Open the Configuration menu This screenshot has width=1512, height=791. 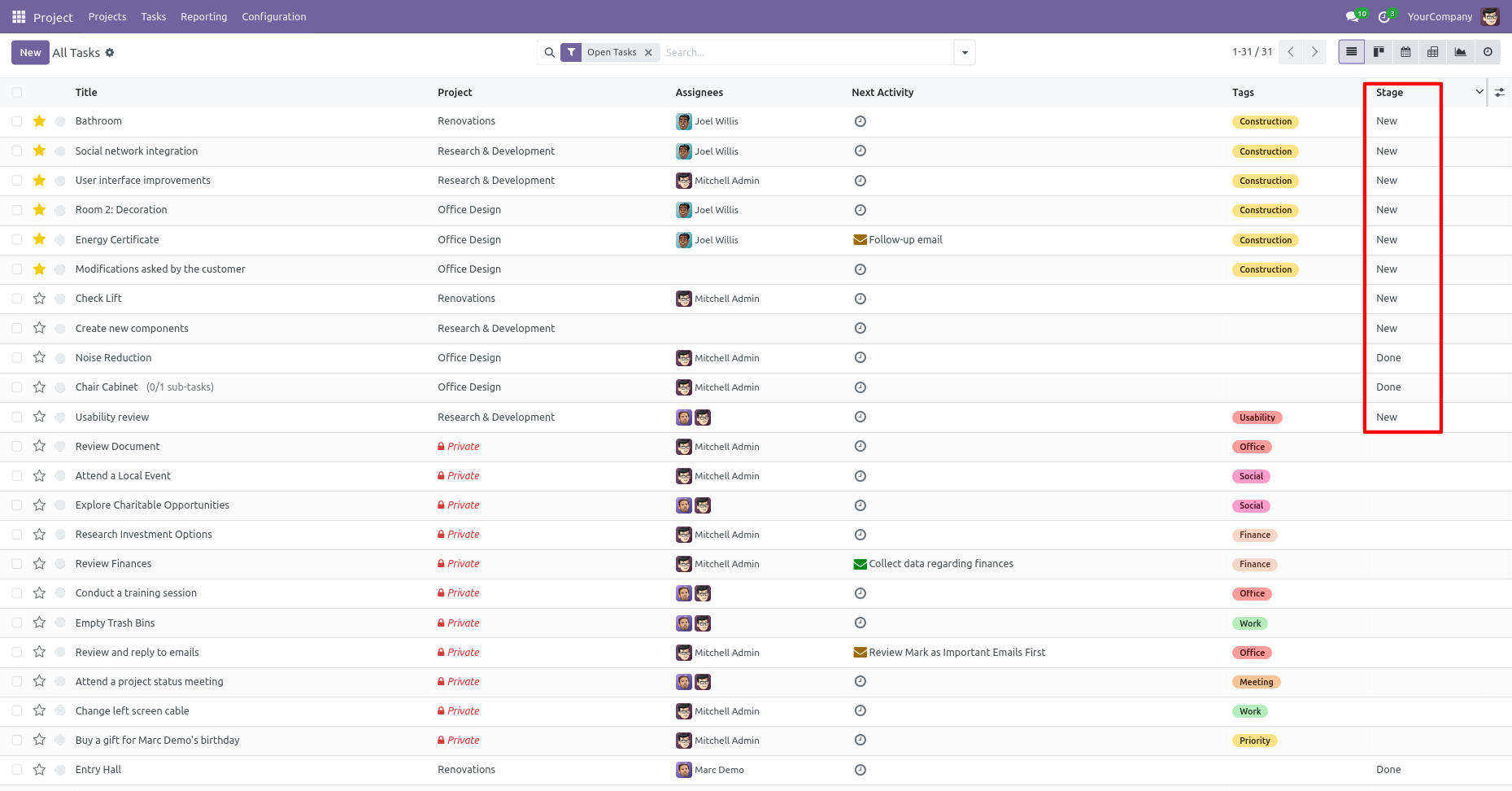274,16
